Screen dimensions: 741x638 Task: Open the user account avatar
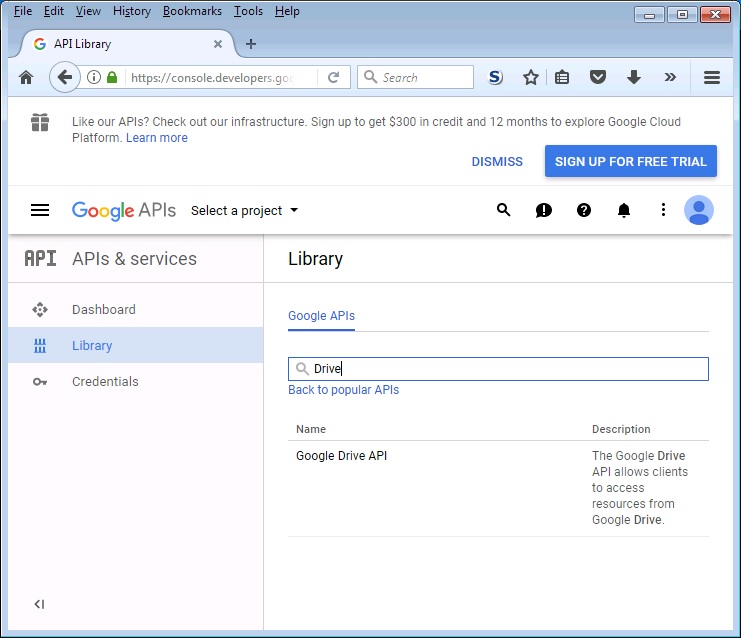click(699, 210)
